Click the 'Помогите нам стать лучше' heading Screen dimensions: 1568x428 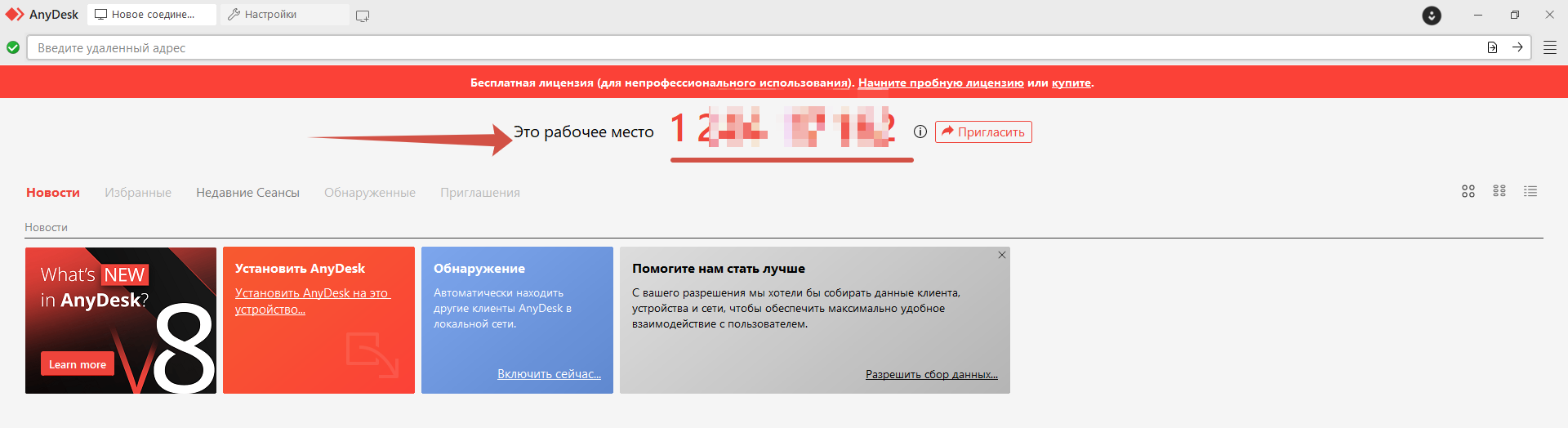[x=719, y=269]
